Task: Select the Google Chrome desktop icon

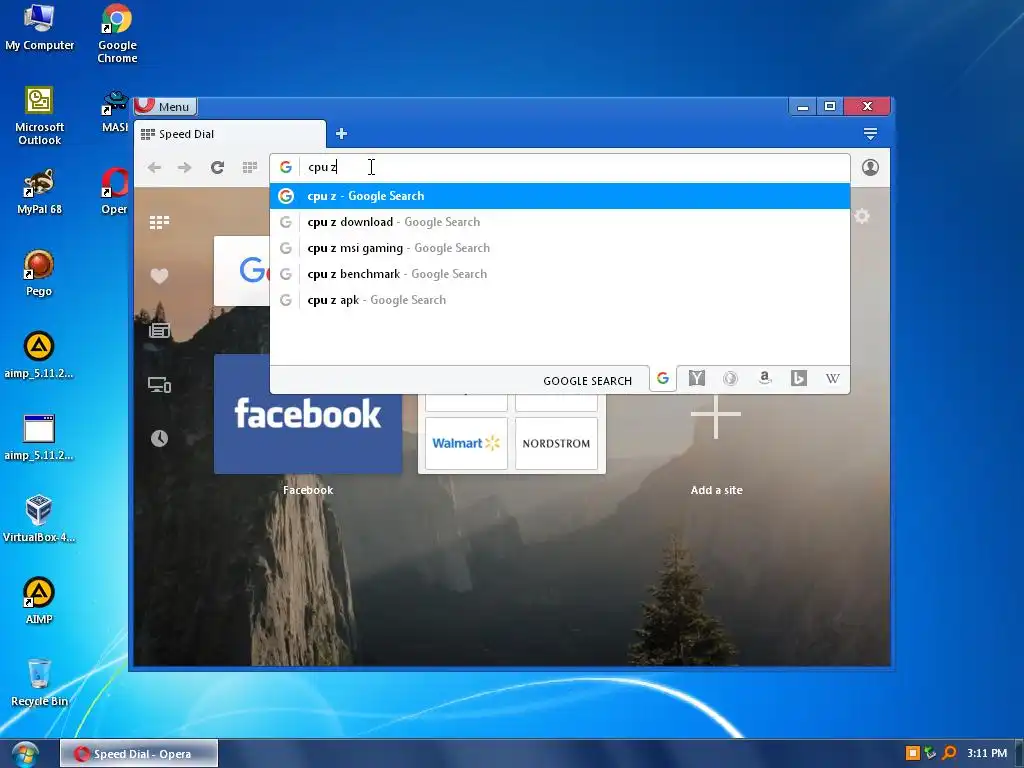Action: coord(117,34)
